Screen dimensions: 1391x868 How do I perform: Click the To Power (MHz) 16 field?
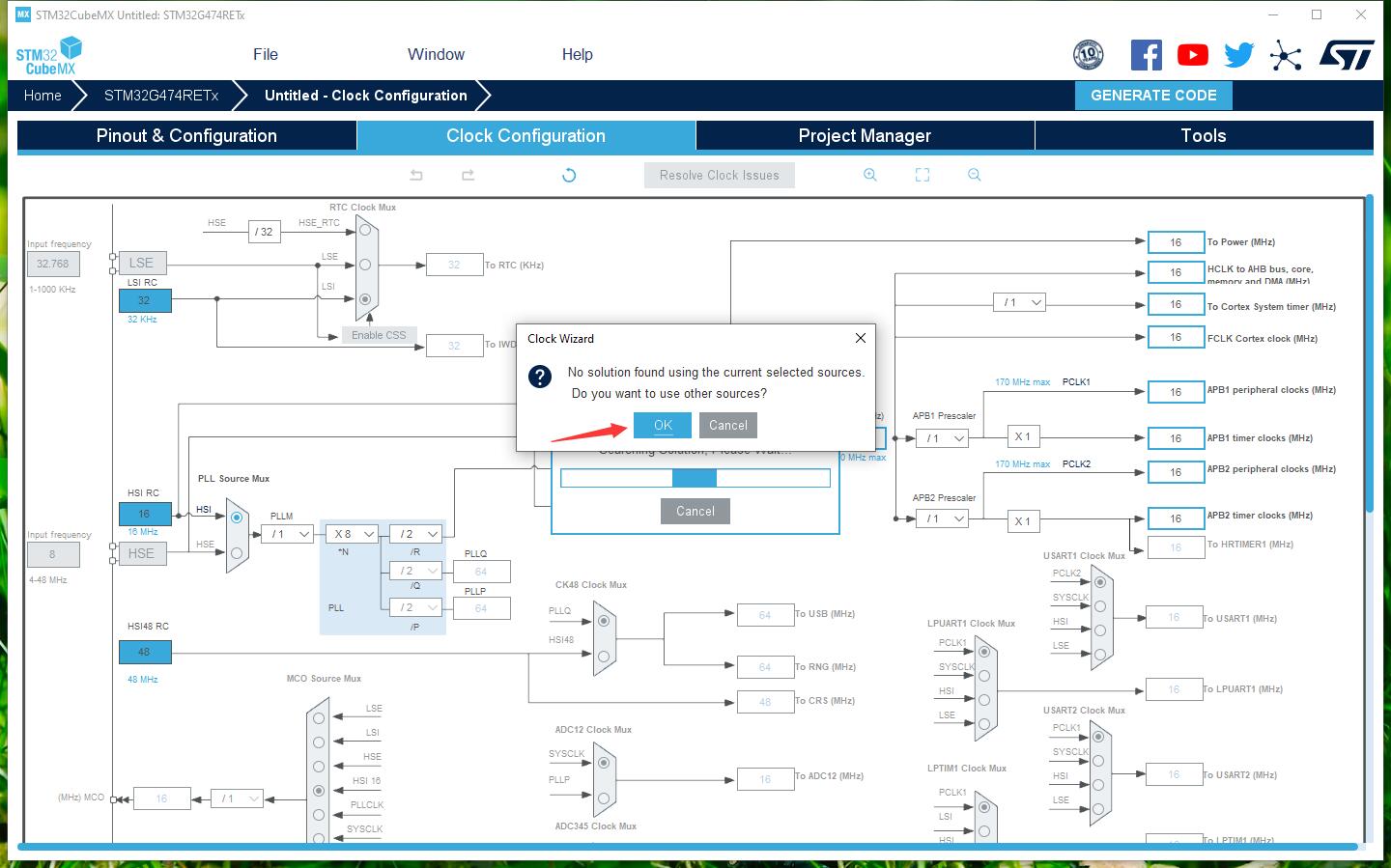click(1176, 242)
